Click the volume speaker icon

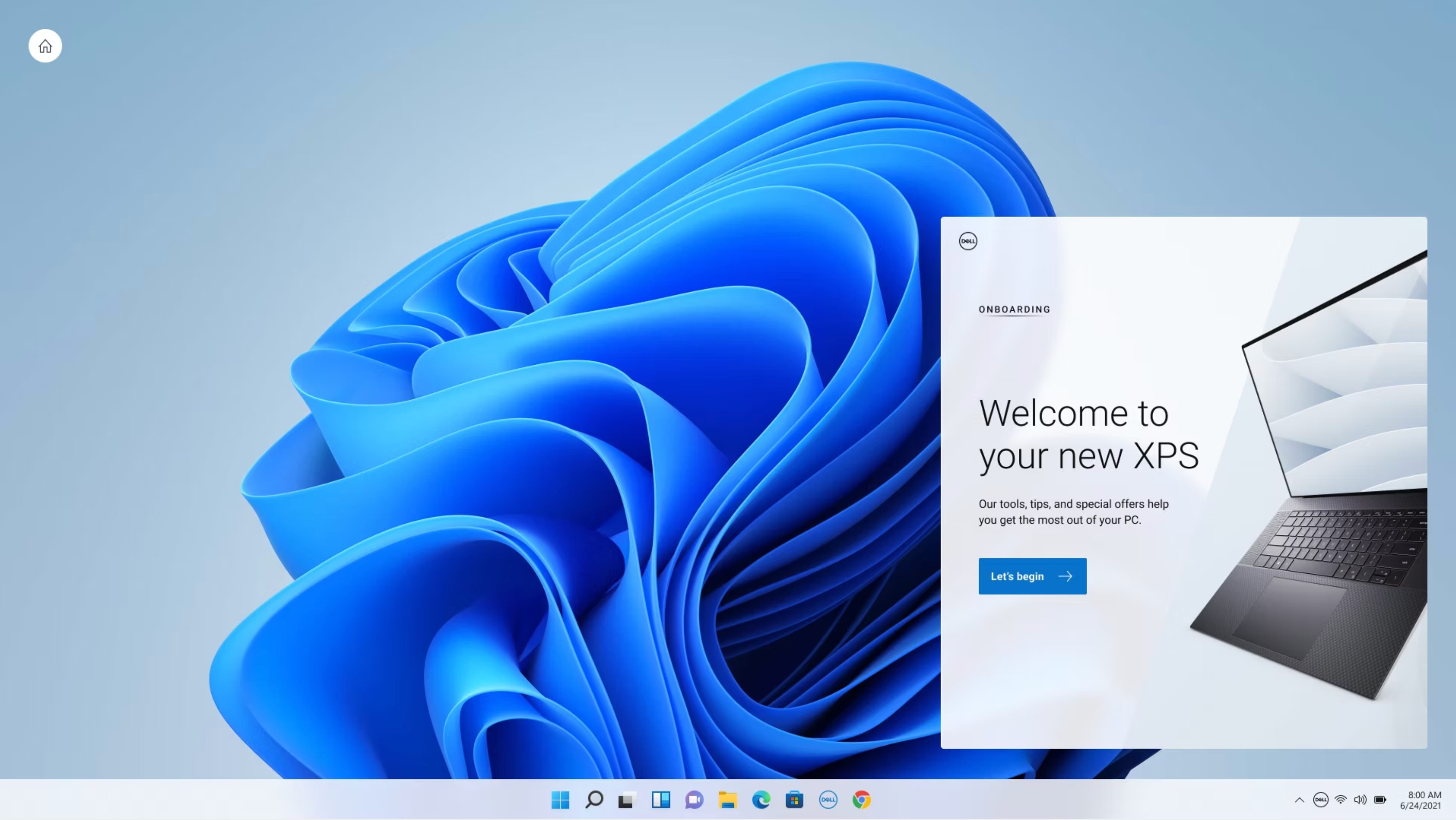coord(1360,799)
